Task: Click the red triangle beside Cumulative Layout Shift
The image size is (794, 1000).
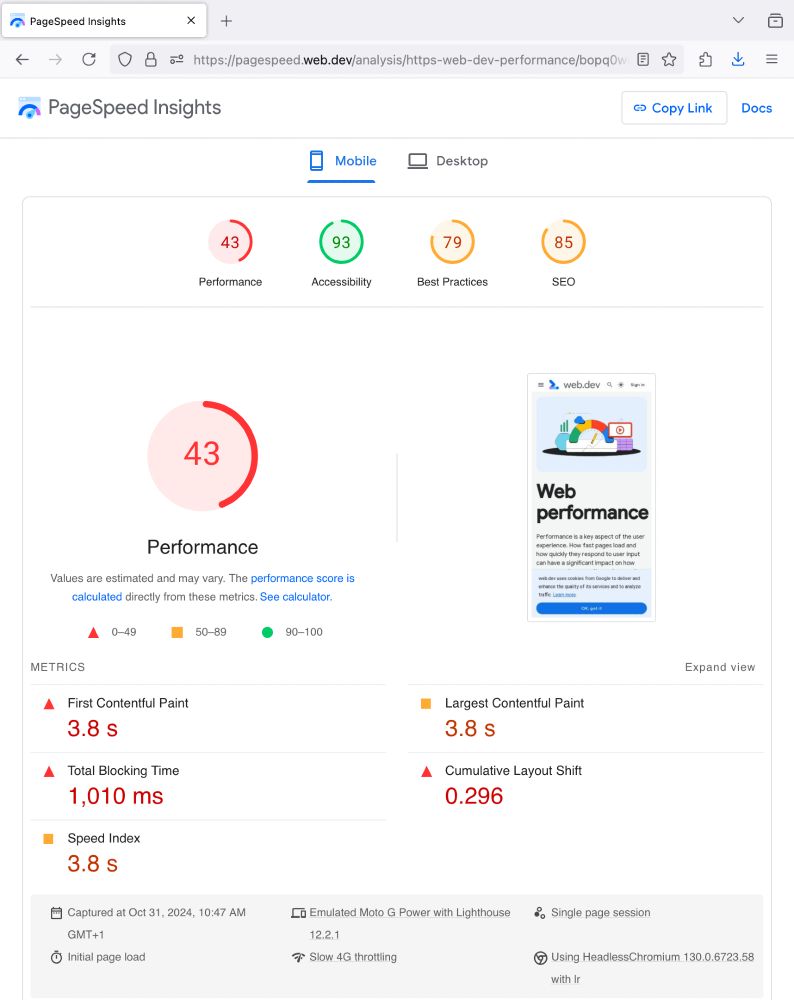Action: click(x=427, y=772)
